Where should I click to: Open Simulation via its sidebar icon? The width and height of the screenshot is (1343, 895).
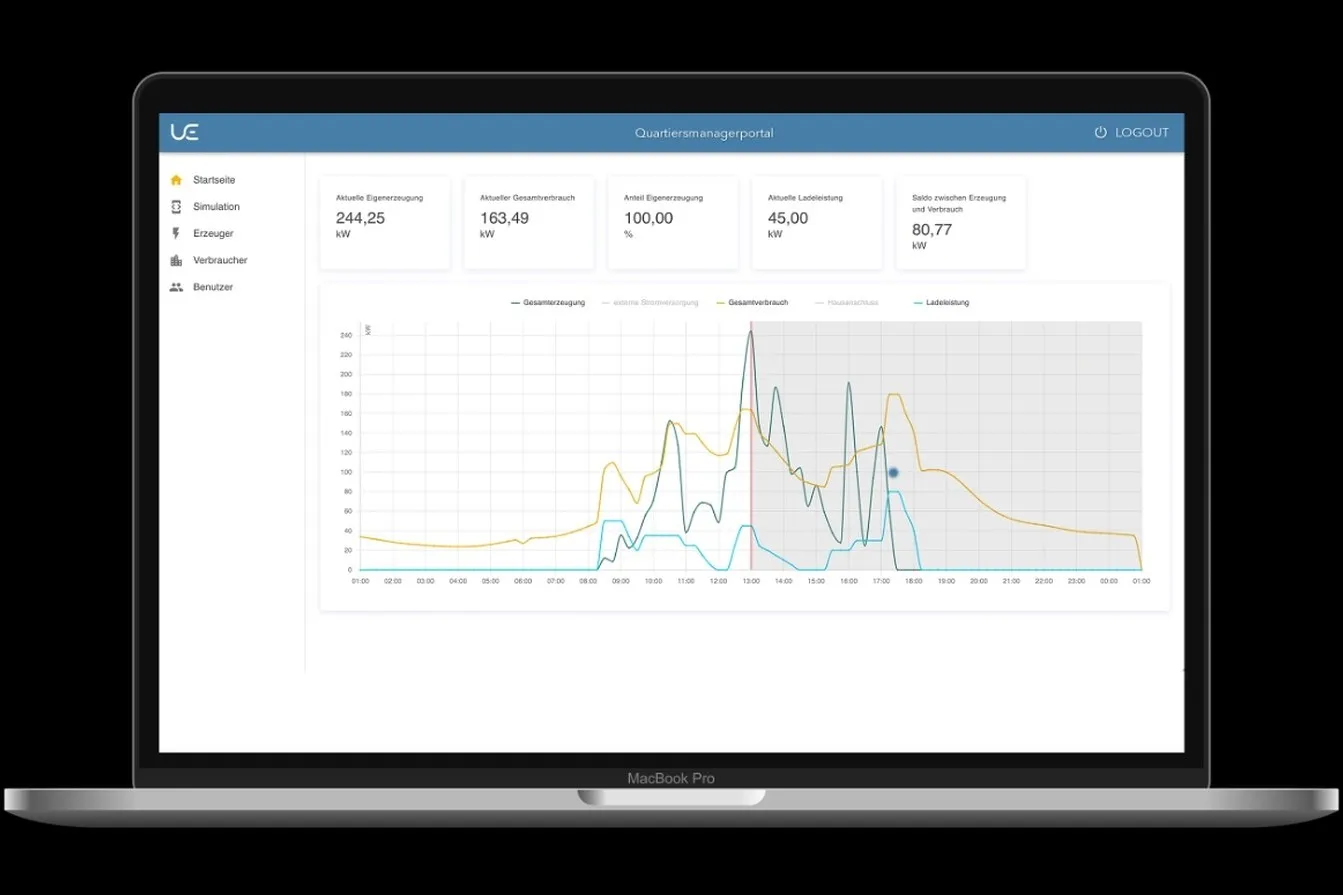pyautogui.click(x=176, y=207)
